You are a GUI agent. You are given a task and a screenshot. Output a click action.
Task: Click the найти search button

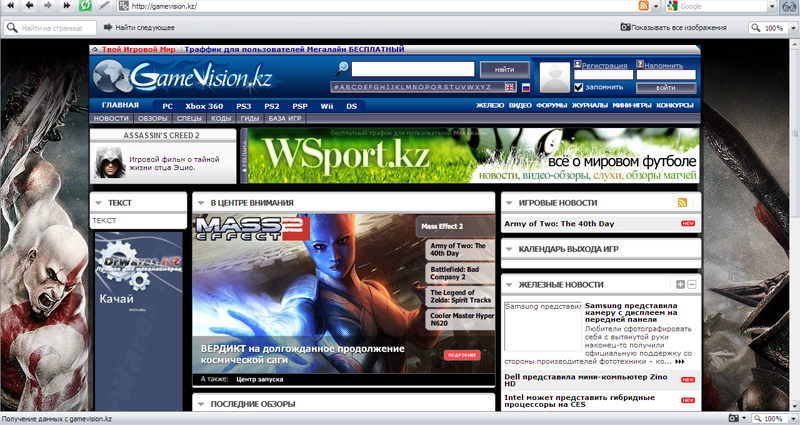tap(504, 69)
